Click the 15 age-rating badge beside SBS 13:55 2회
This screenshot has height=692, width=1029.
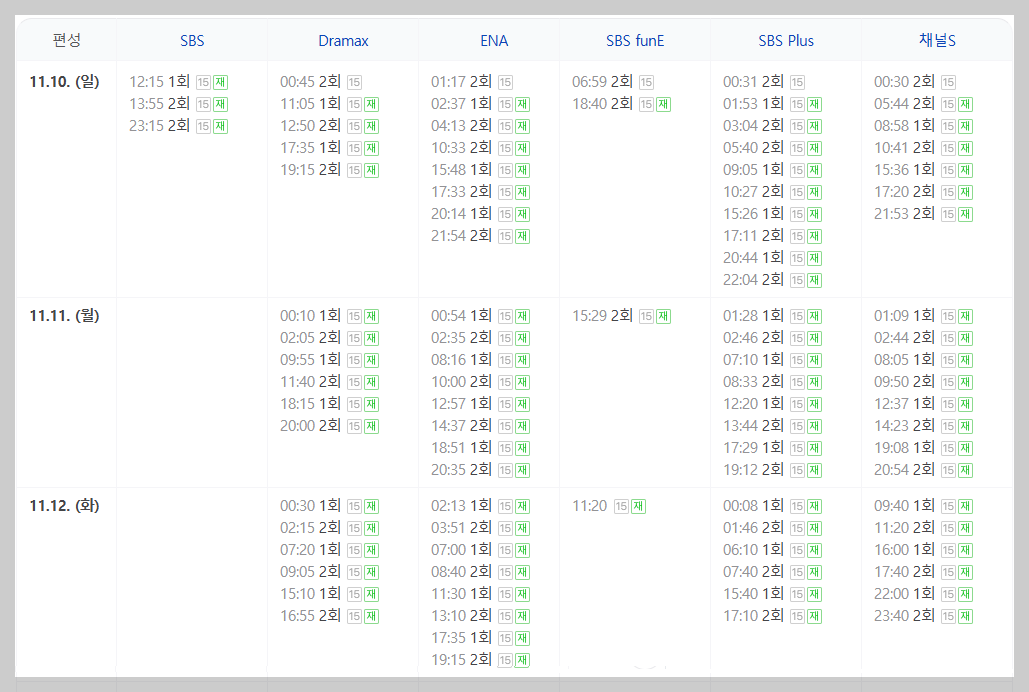click(x=203, y=104)
